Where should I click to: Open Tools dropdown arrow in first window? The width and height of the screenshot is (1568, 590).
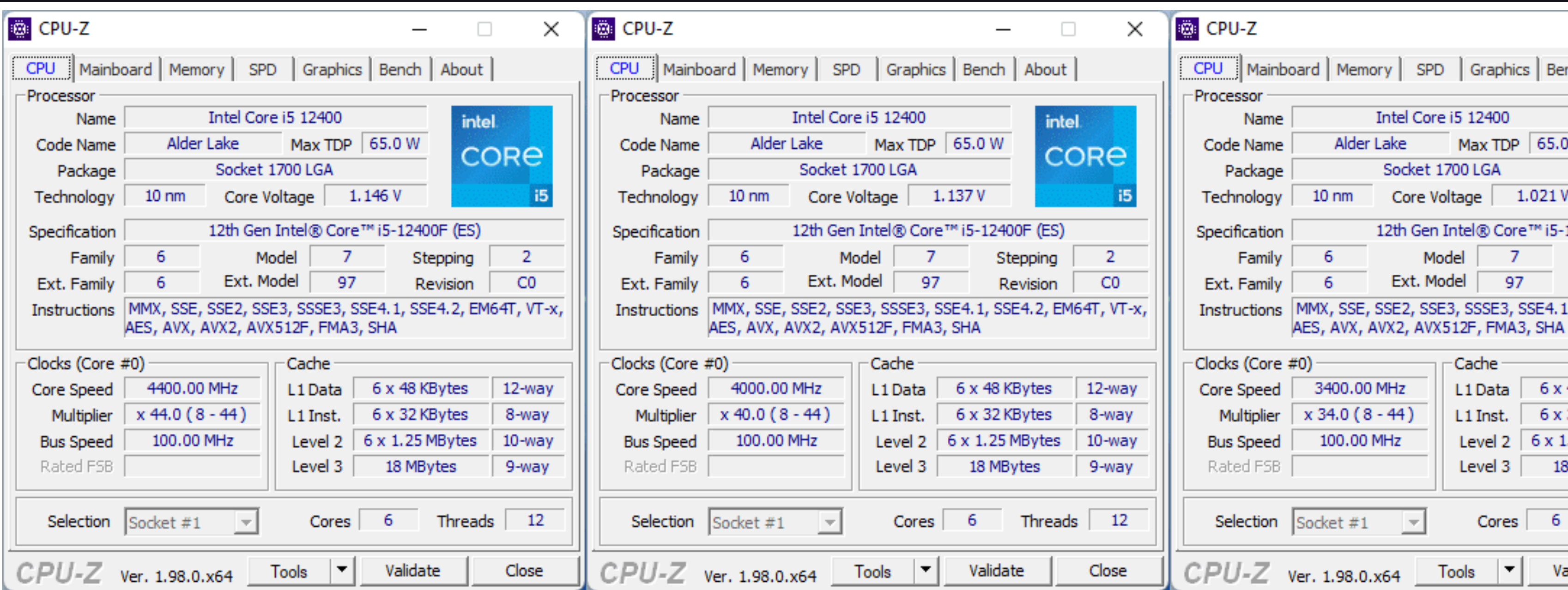click(x=342, y=571)
